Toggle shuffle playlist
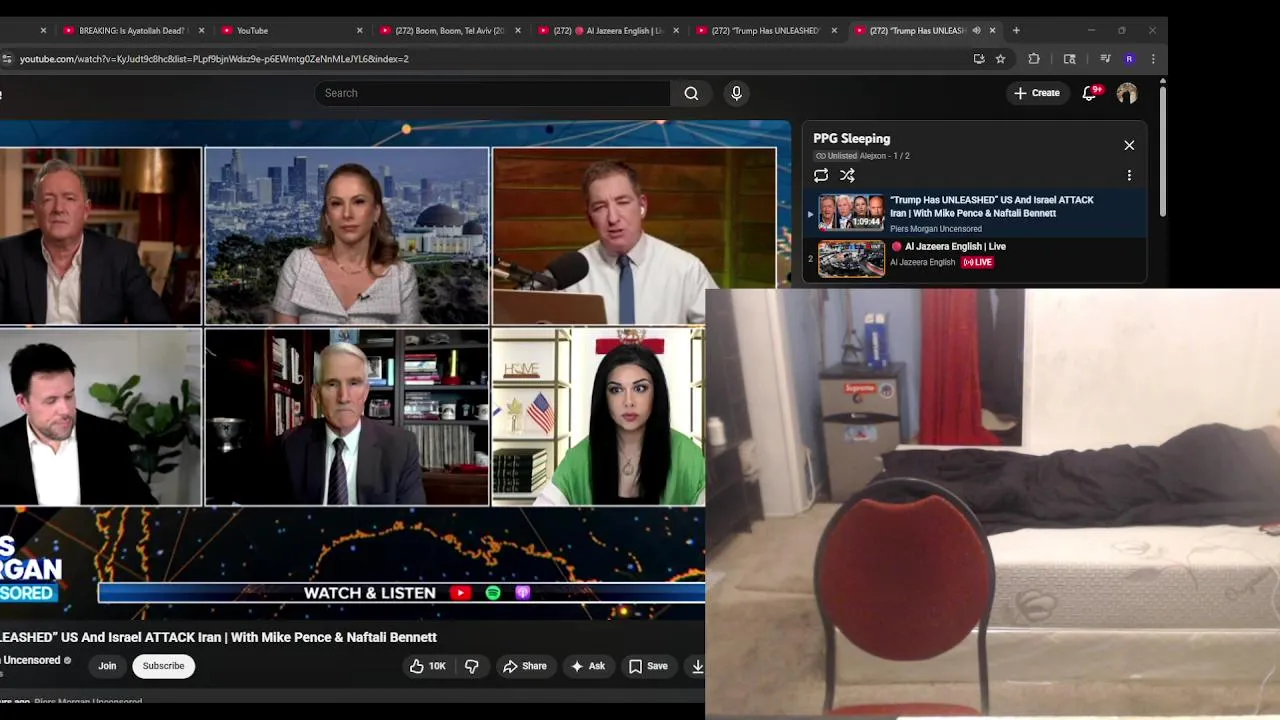Image resolution: width=1280 pixels, height=720 pixels. [847, 175]
